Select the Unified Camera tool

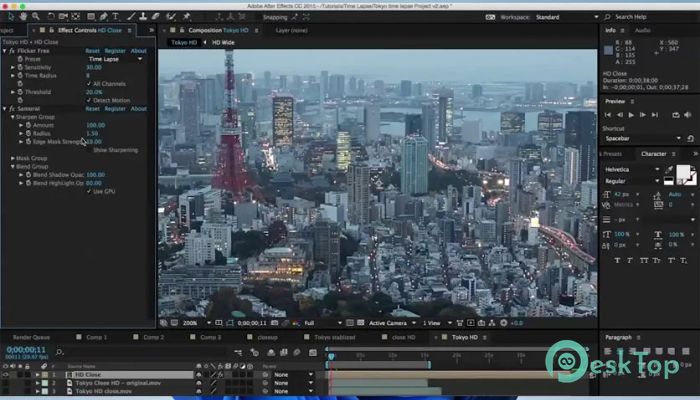coord(63,17)
